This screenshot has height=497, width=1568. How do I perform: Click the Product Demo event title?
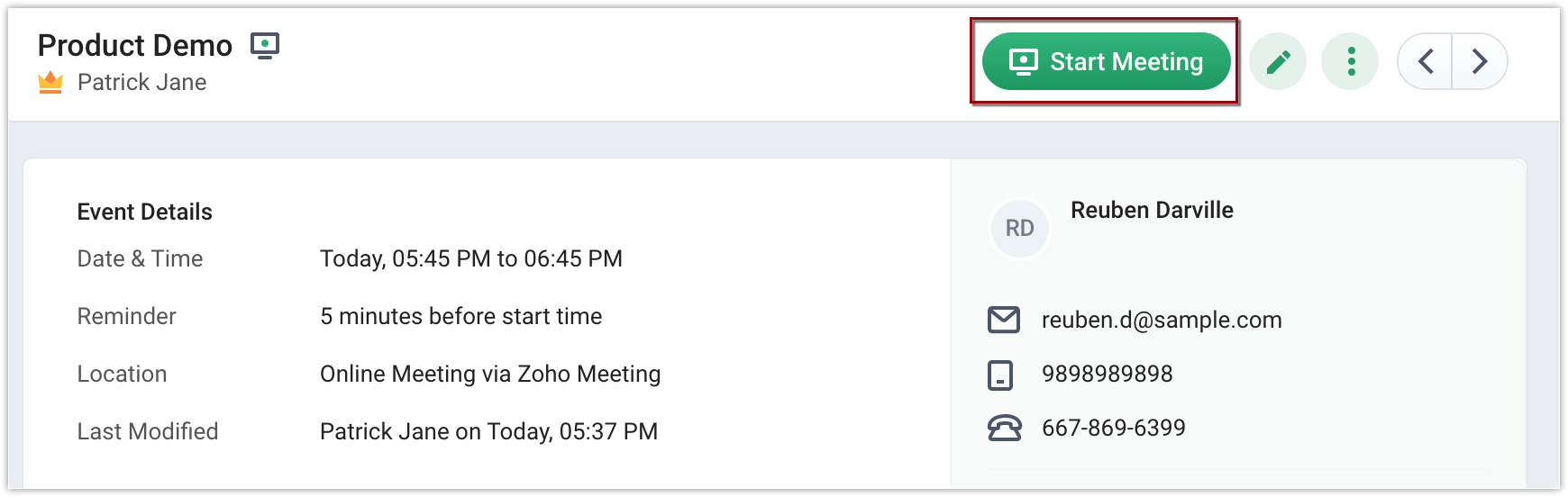135,45
